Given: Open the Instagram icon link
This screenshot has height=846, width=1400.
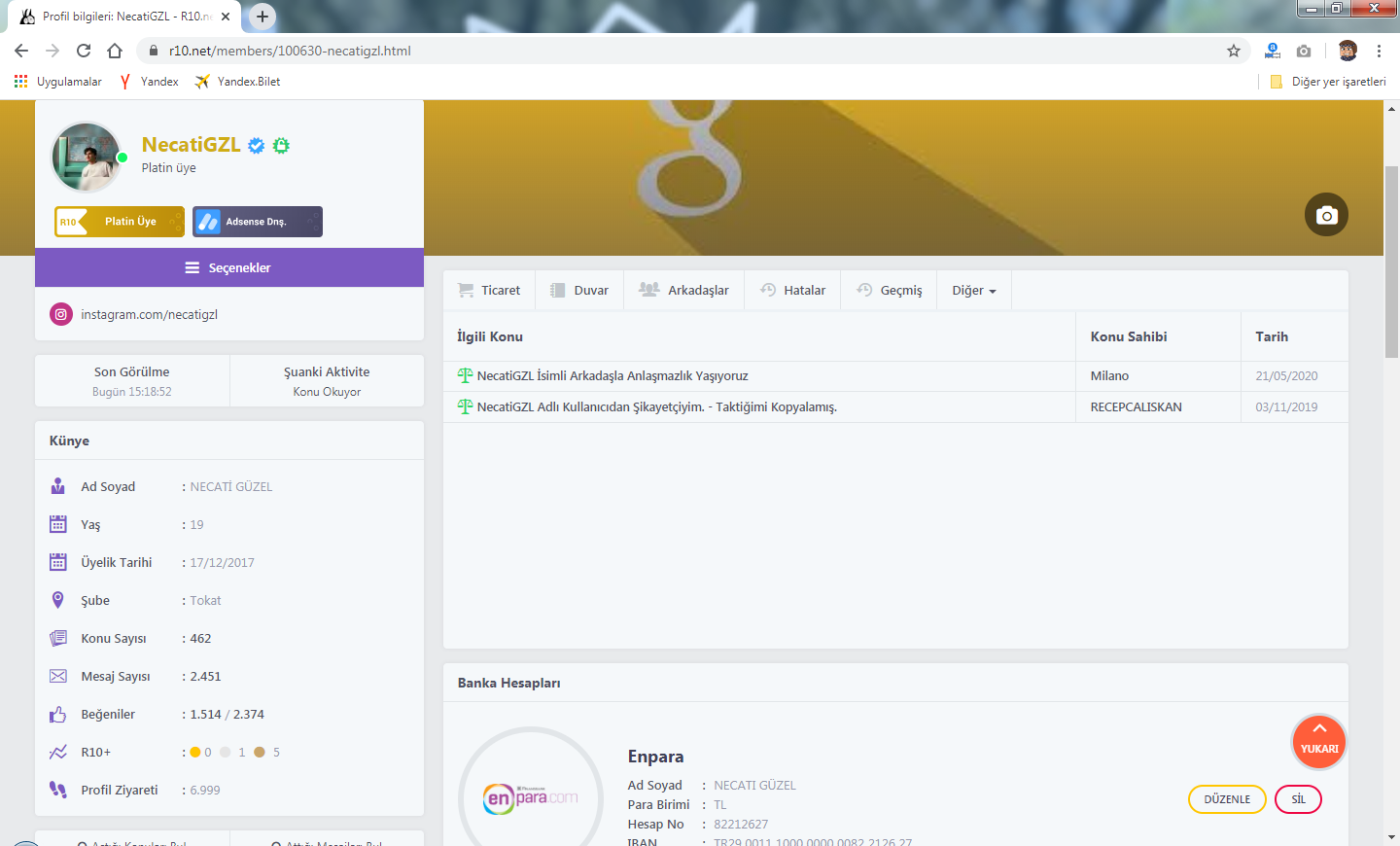Looking at the screenshot, I should [x=61, y=314].
